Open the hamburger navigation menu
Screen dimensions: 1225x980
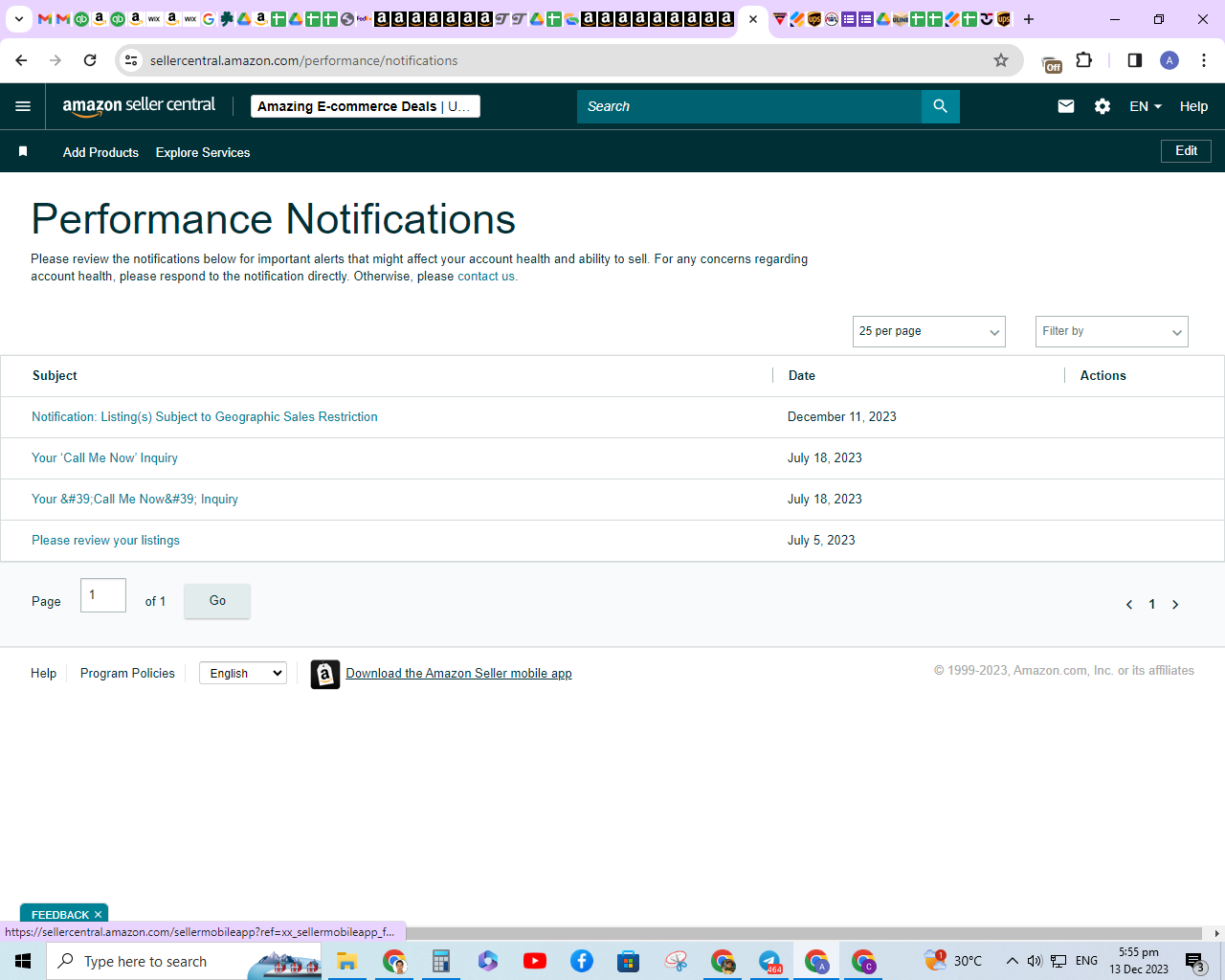23,106
